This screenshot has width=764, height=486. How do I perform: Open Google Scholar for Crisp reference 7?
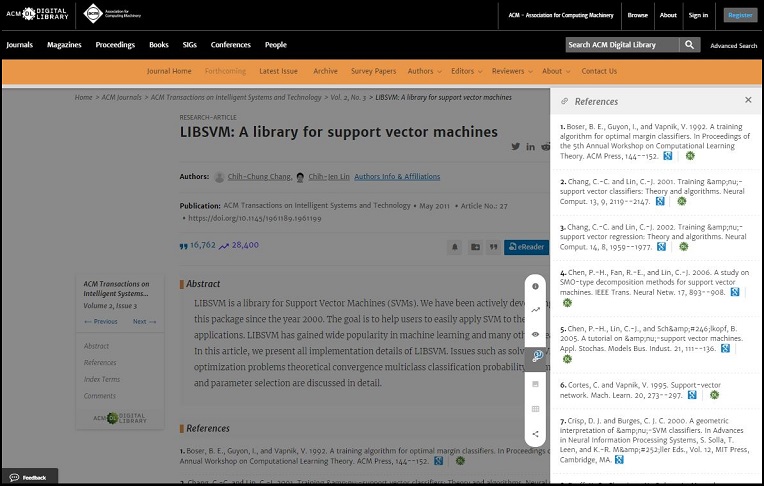pyautogui.click(x=619, y=460)
